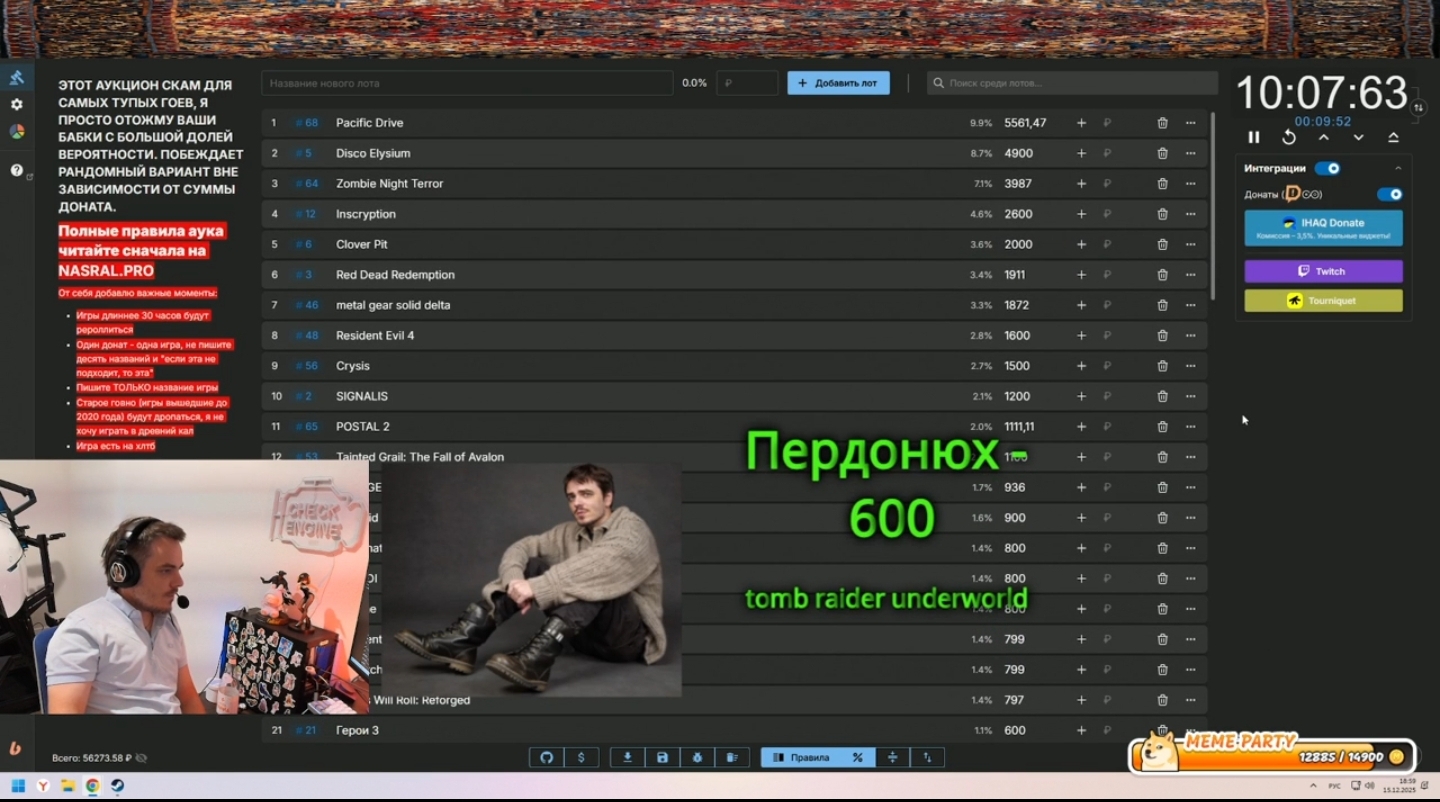
Task: Open the auction gavel page in sidebar
Action: coord(17,77)
